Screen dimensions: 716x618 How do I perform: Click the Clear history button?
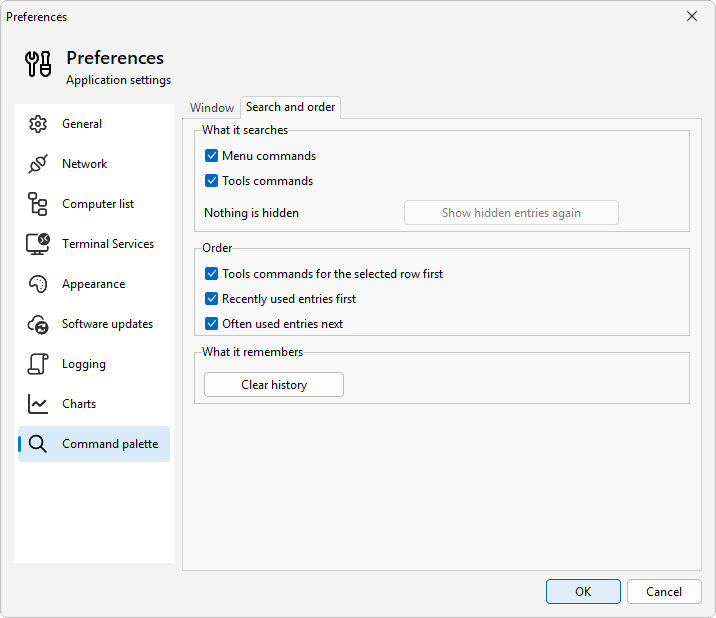274,385
